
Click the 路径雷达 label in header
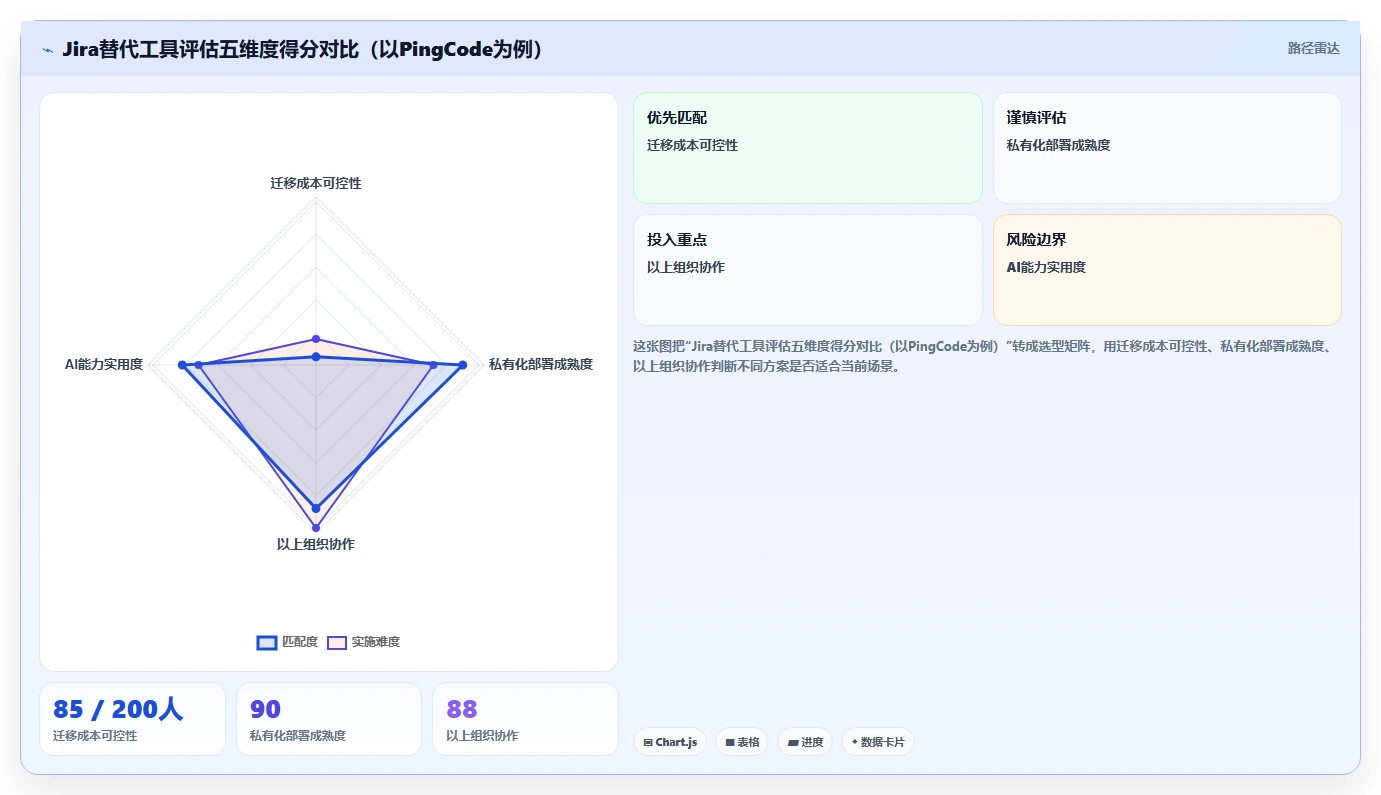[x=1313, y=48]
